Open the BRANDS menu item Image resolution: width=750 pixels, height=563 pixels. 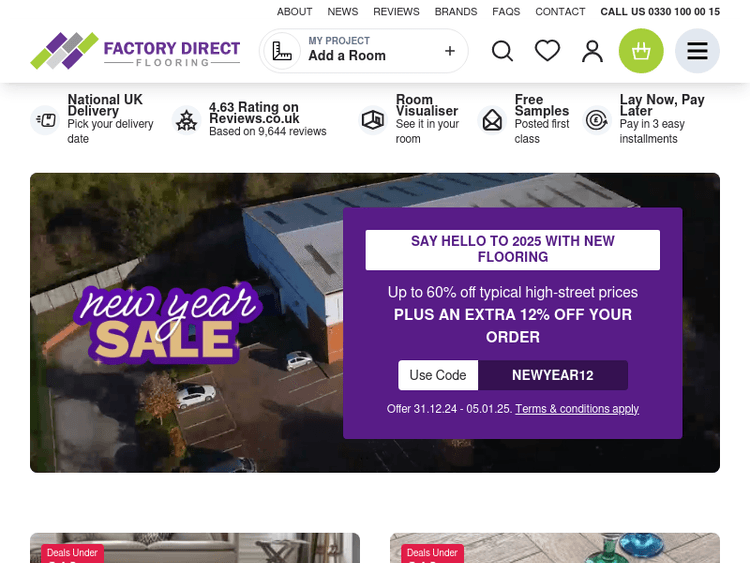click(456, 11)
